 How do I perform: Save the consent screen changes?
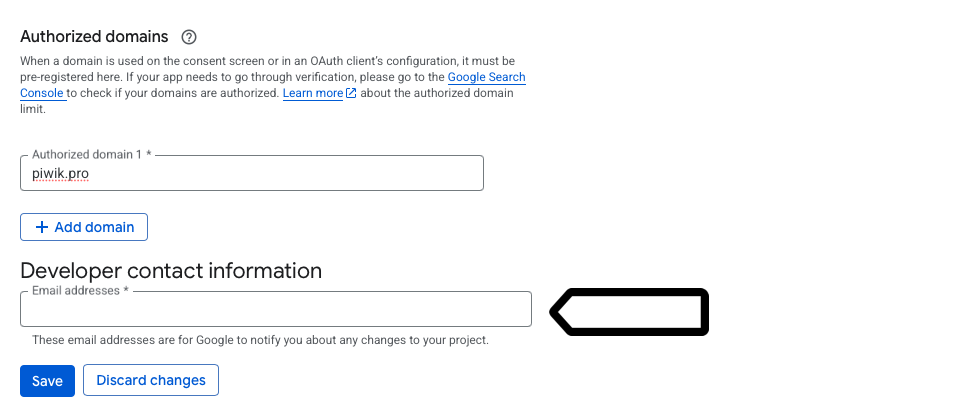tap(47, 381)
